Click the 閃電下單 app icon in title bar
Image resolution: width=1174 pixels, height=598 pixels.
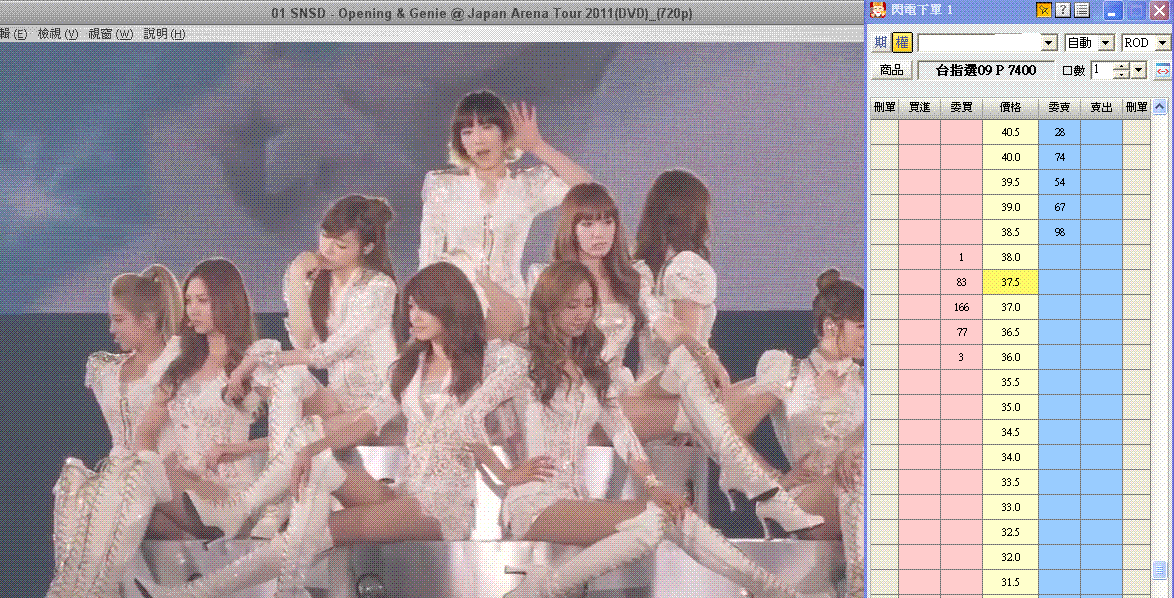878,10
